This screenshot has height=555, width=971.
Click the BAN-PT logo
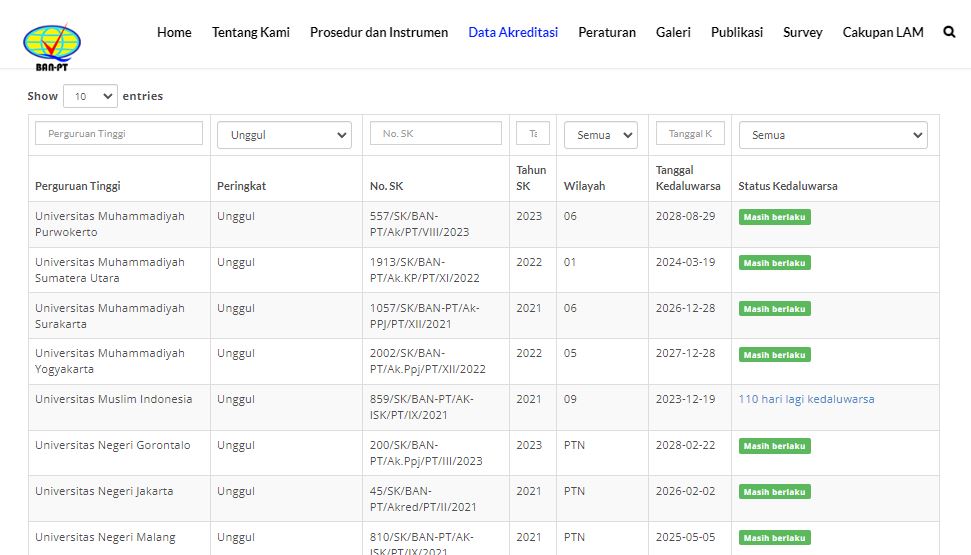point(51,46)
